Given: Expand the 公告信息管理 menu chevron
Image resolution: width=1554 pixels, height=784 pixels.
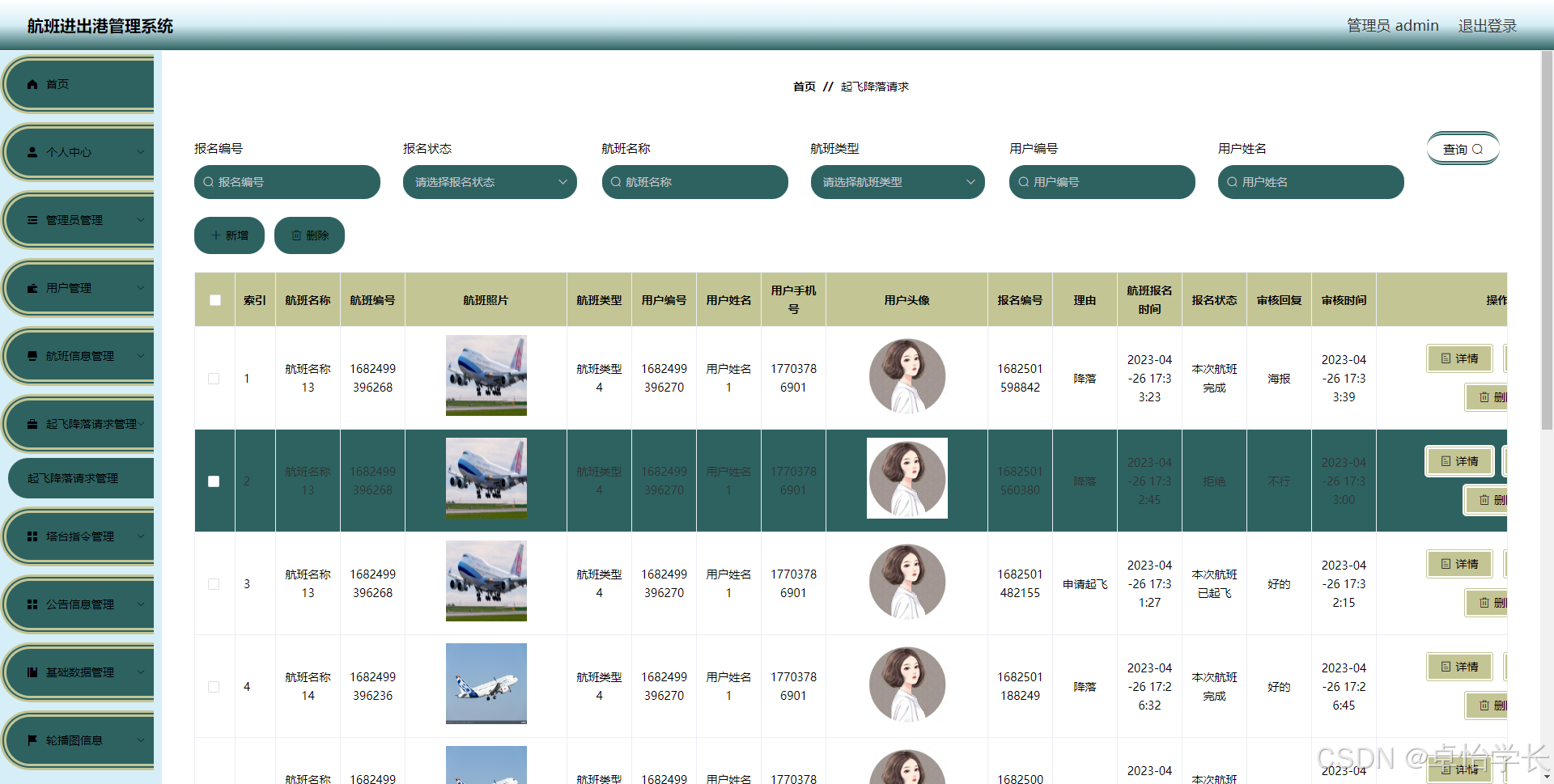Looking at the screenshot, I should pyautogui.click(x=141, y=604).
